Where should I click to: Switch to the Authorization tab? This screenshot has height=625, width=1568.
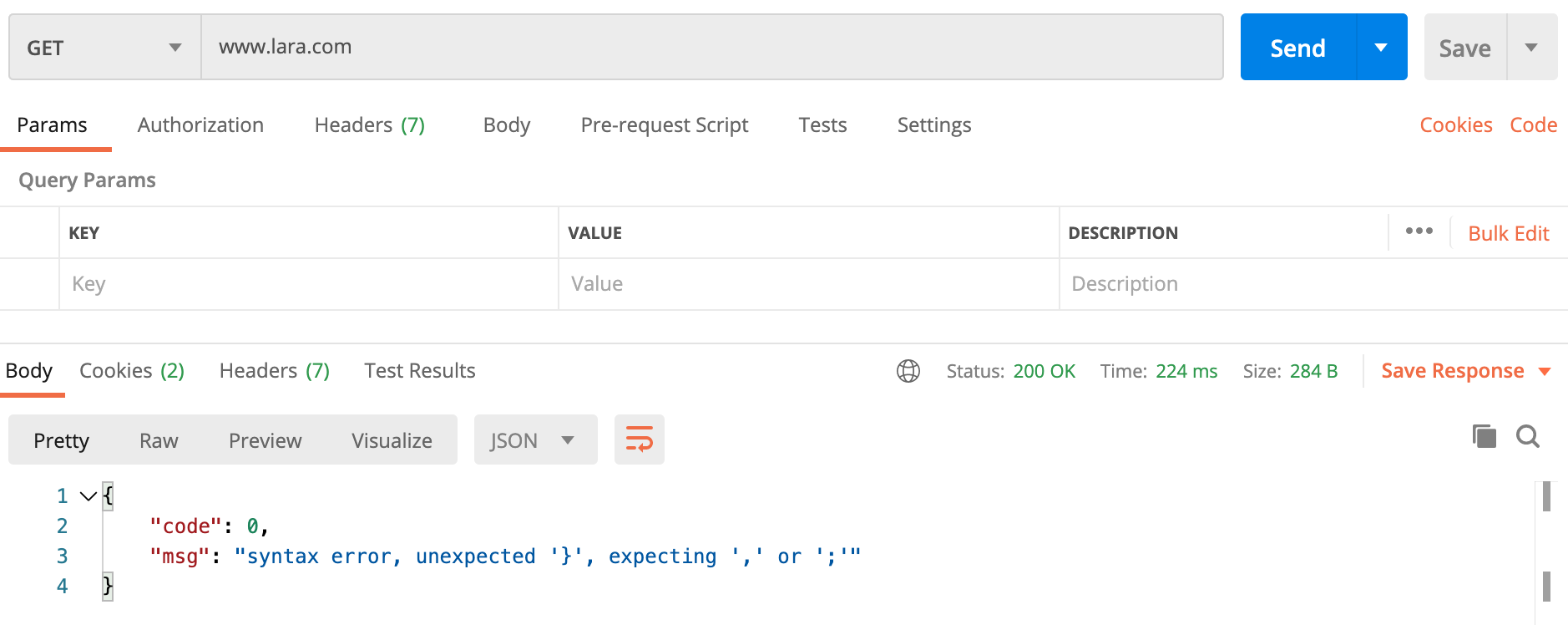[200, 125]
